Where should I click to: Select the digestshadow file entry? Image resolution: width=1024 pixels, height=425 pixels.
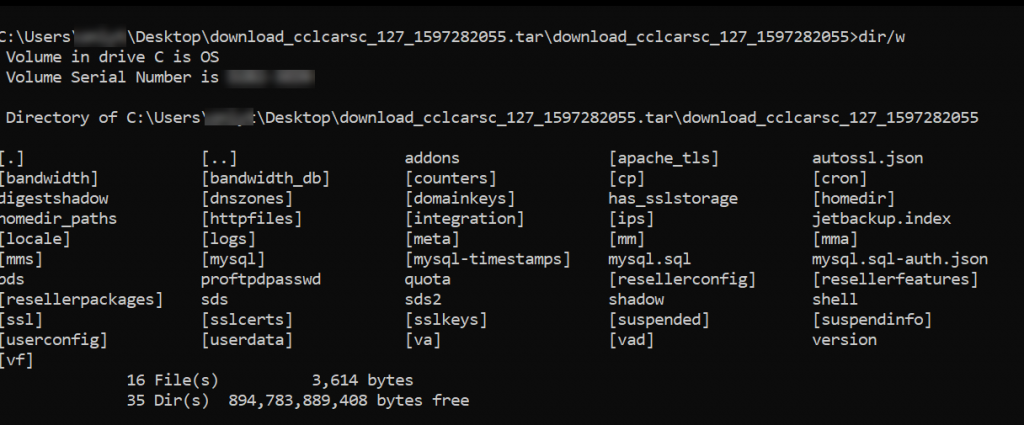tap(54, 198)
